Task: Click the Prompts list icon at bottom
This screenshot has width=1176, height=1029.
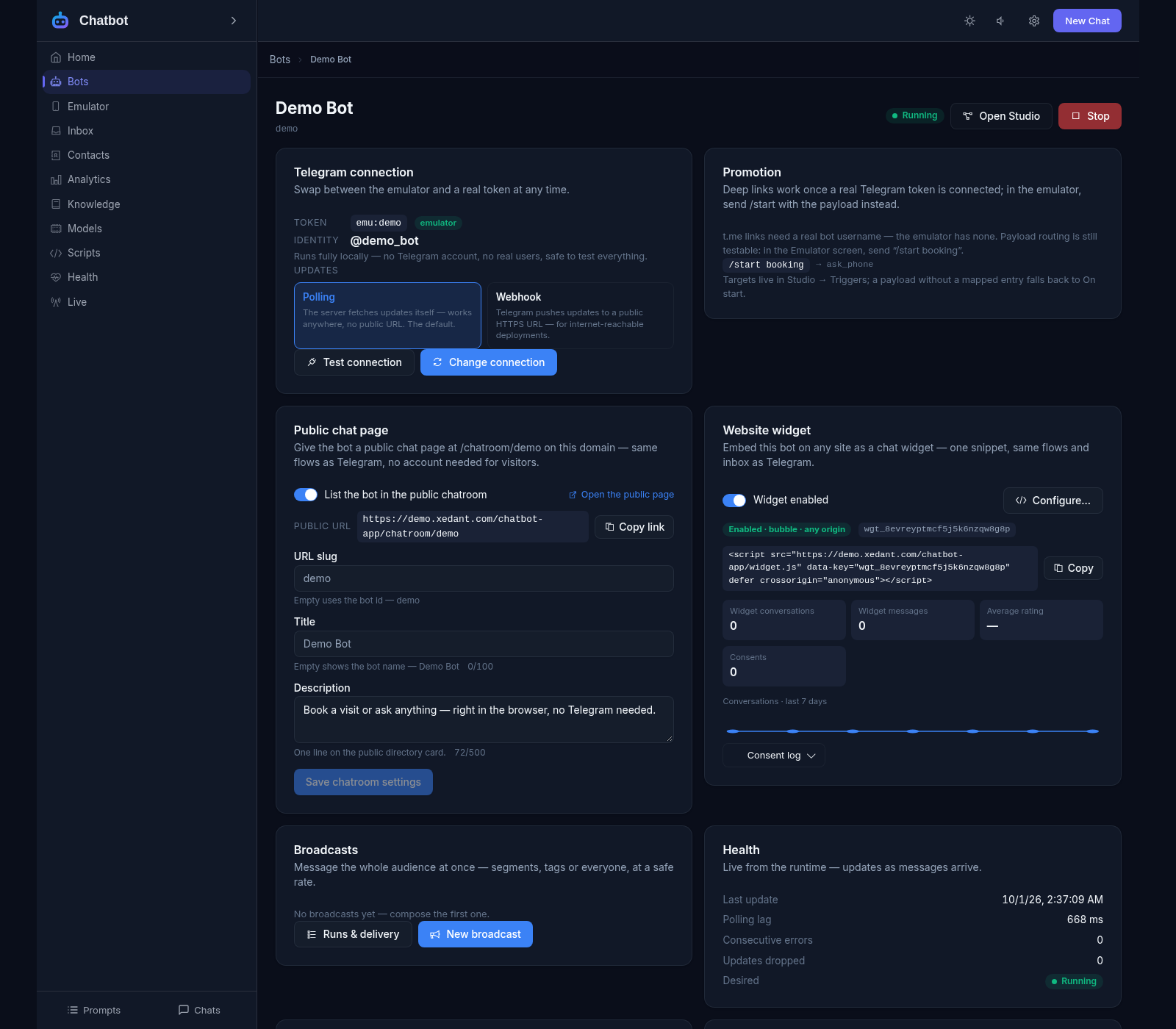Action: coord(73,1010)
